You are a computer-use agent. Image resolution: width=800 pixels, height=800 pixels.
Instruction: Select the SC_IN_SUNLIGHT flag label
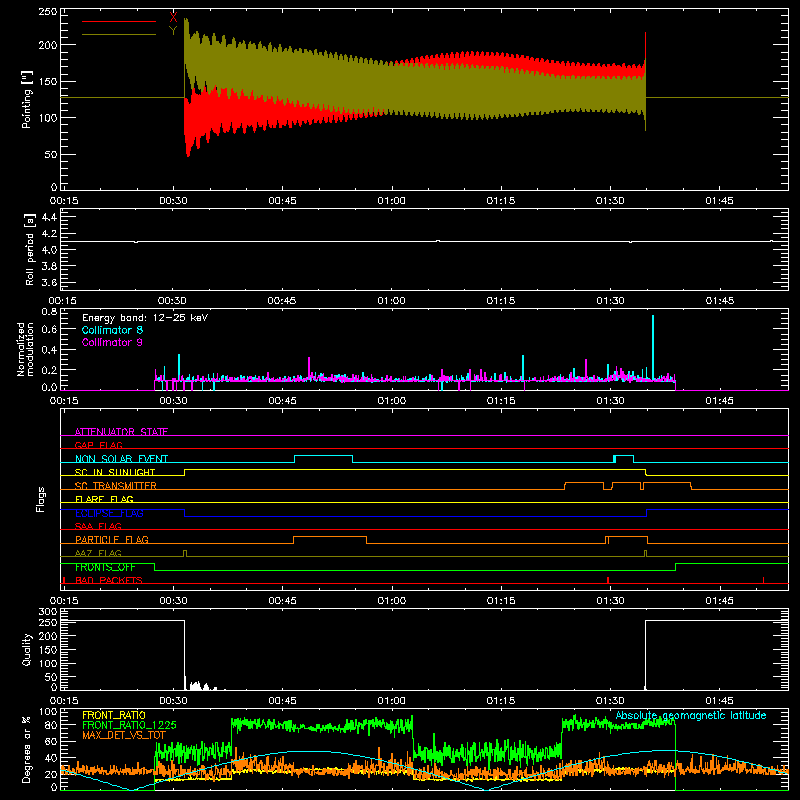[115, 472]
